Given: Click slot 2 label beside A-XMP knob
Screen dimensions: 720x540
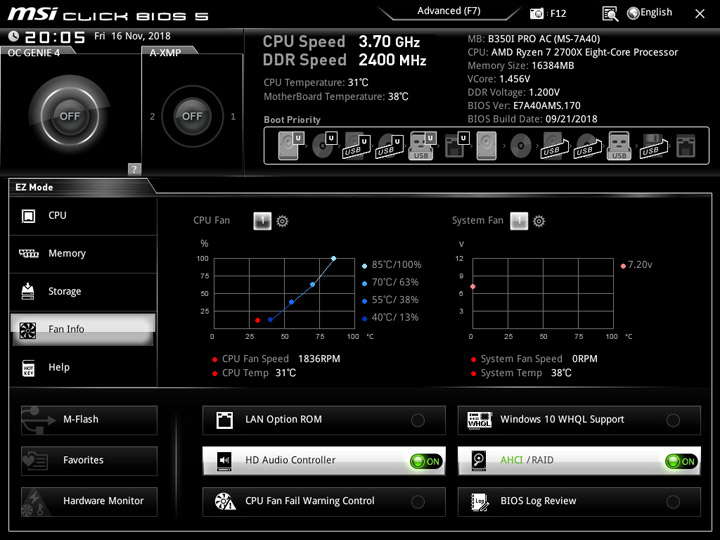Looking at the screenshot, I should 152,117.
